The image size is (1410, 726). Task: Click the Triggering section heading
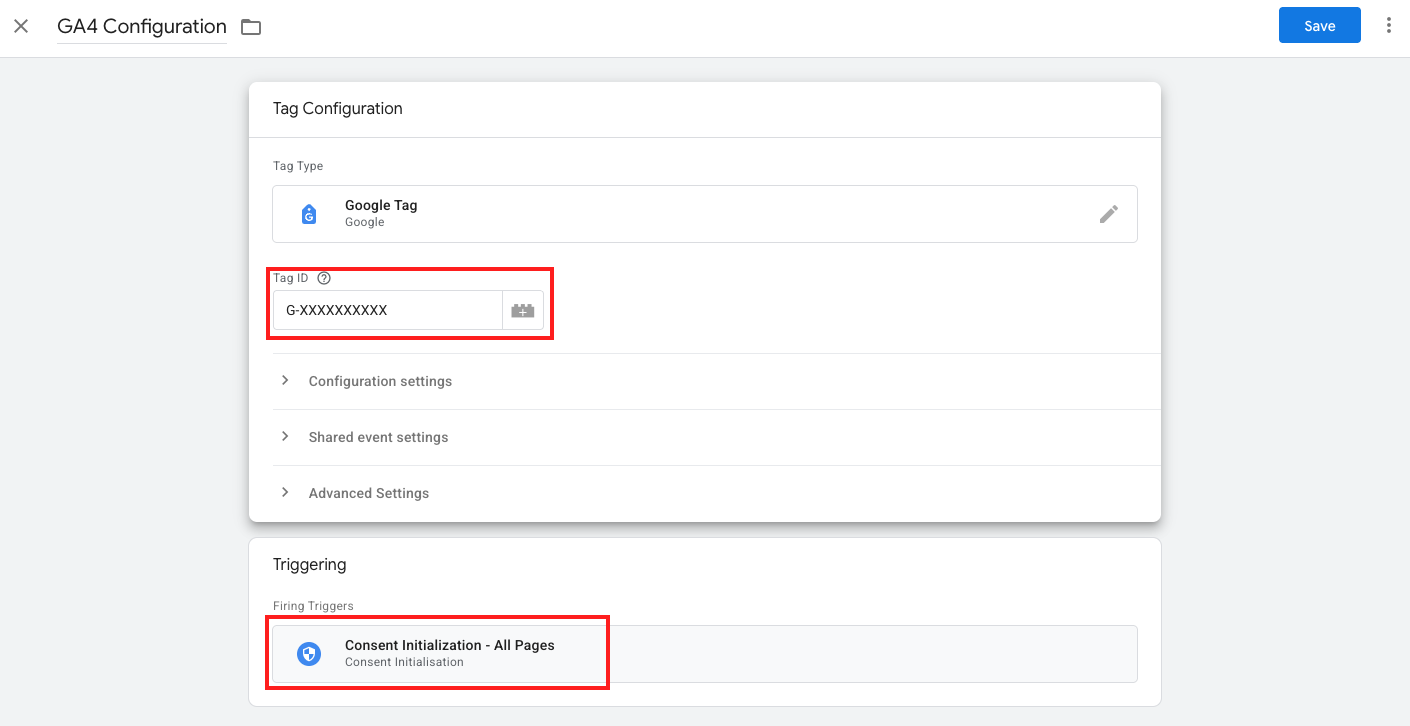[x=310, y=565]
